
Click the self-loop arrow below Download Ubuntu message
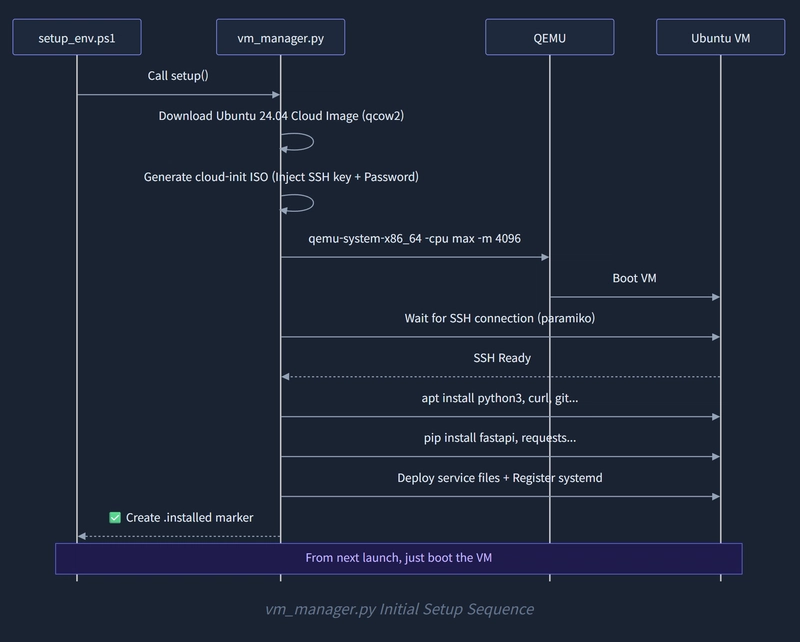point(300,142)
